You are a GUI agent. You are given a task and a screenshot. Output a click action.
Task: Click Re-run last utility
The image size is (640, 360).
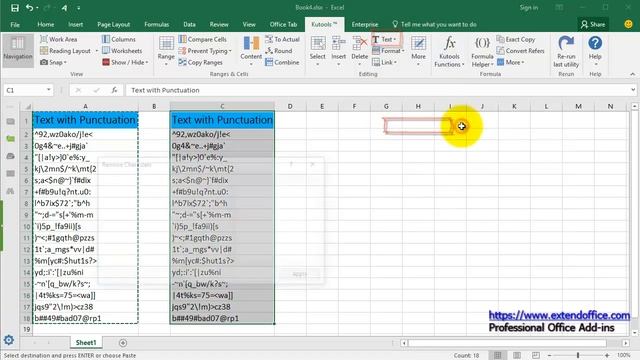pyautogui.click(x=566, y=51)
